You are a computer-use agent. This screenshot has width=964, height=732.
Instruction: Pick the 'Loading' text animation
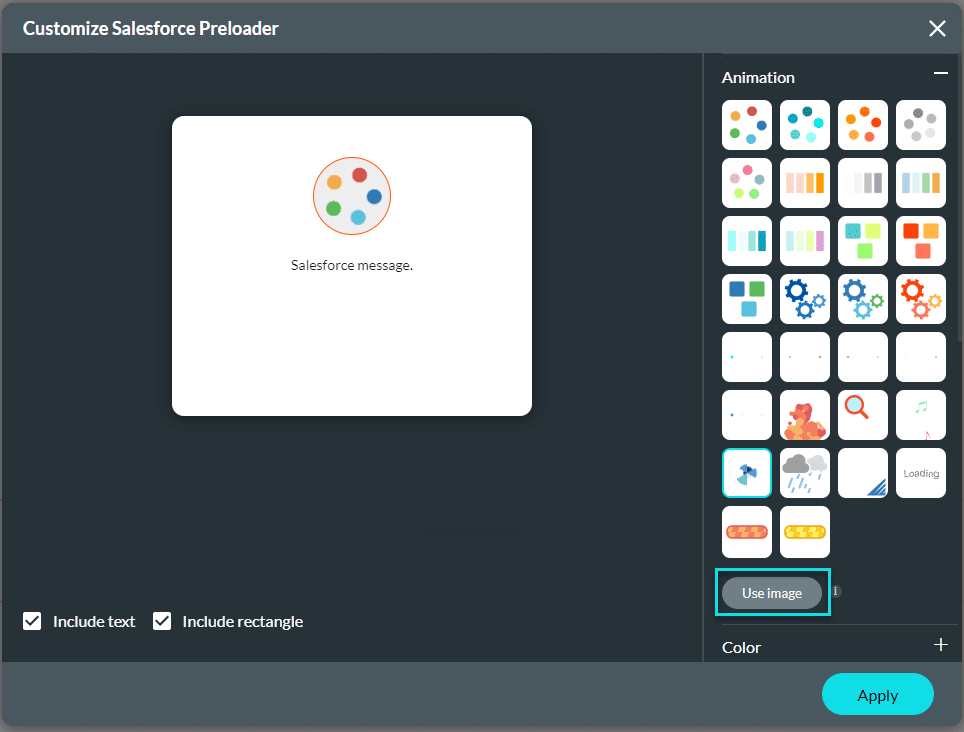(x=920, y=473)
